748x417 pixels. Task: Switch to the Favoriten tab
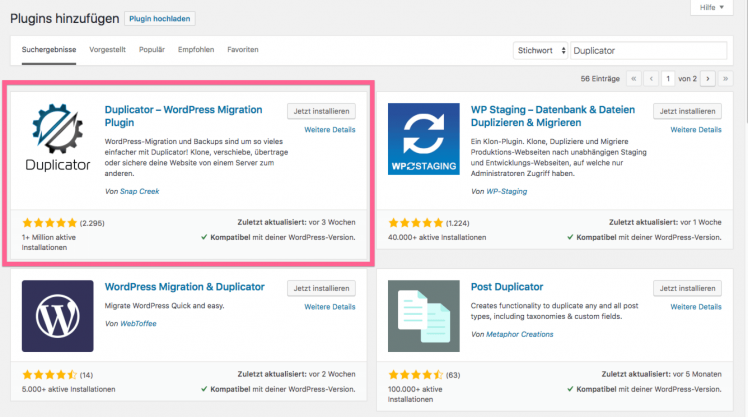click(243, 50)
